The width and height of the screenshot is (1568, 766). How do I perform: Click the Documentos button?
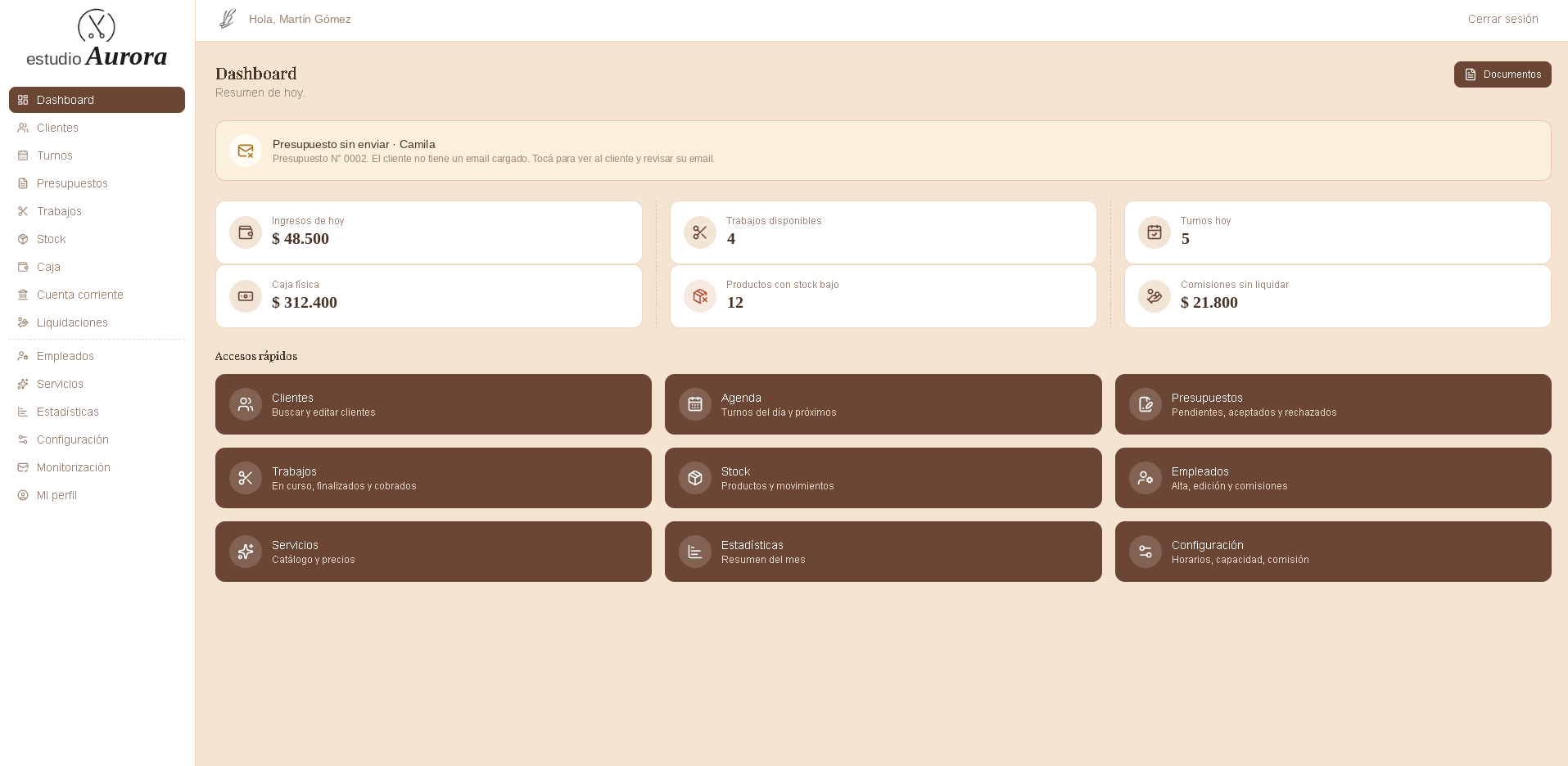[x=1502, y=74]
